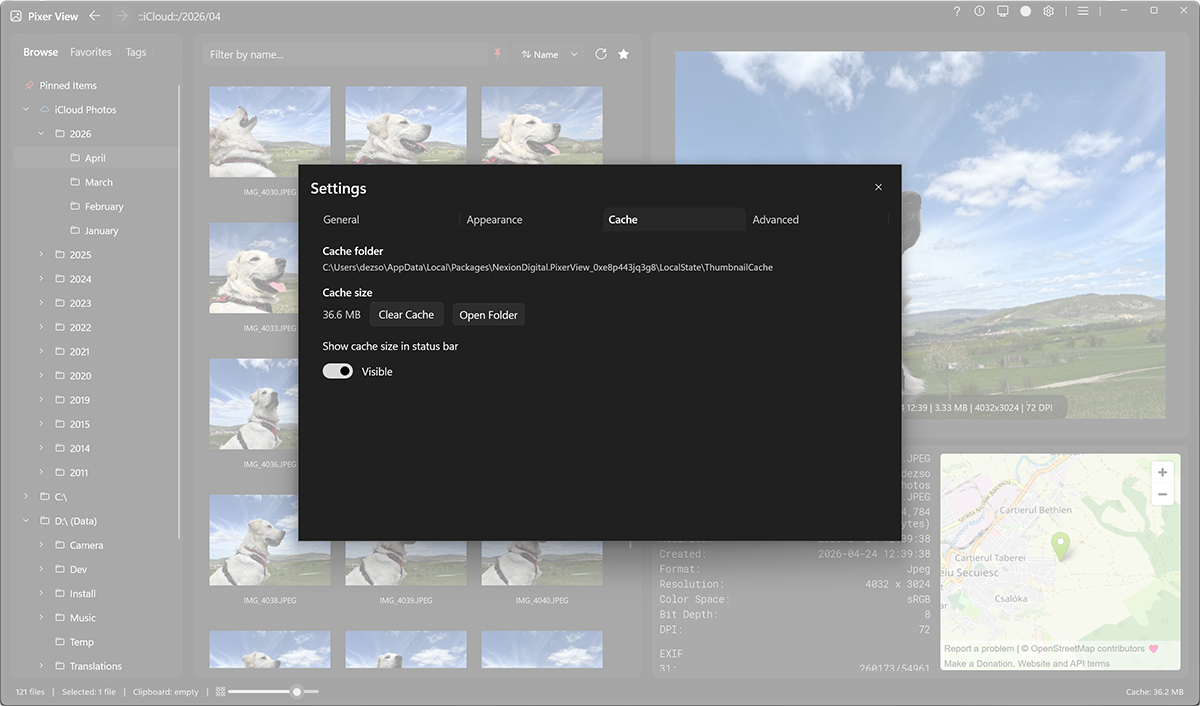Expand the 2025 folder
Screen dimensions: 1200x706
[x=42, y=254]
